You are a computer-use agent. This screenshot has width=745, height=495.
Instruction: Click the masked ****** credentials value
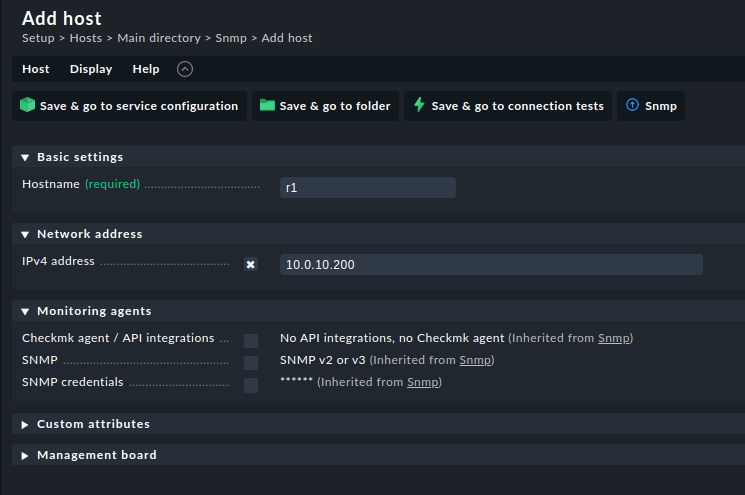click(296, 380)
